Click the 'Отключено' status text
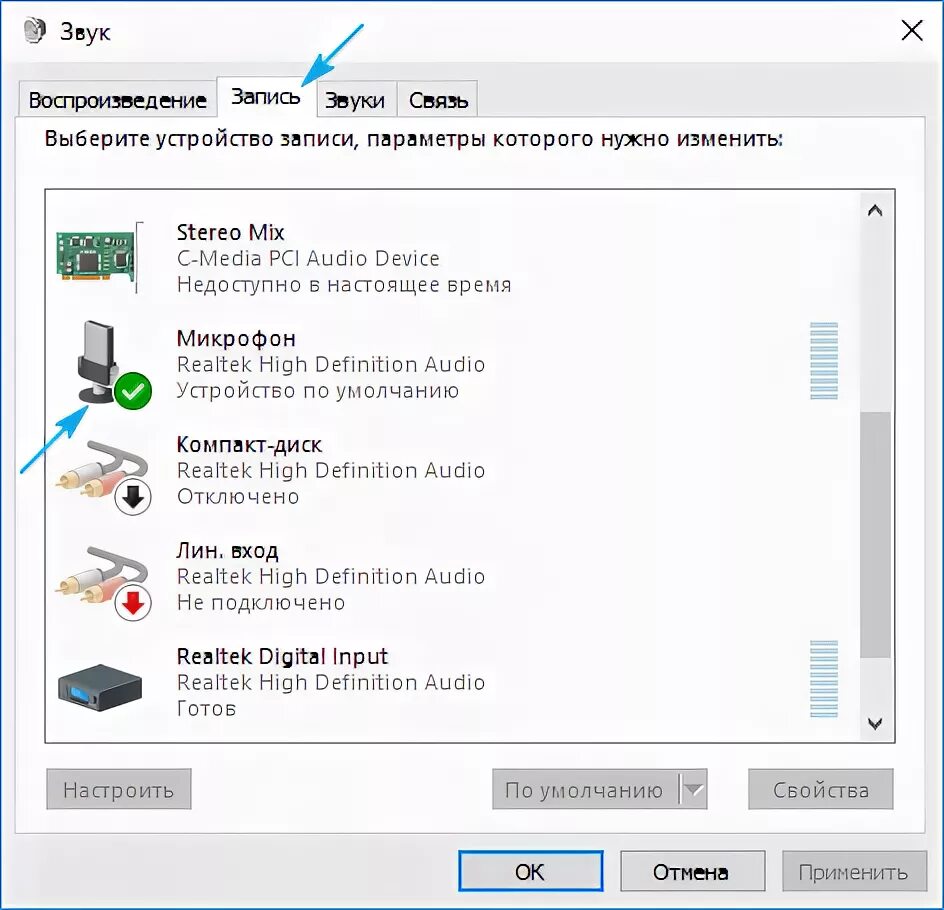 [238, 497]
